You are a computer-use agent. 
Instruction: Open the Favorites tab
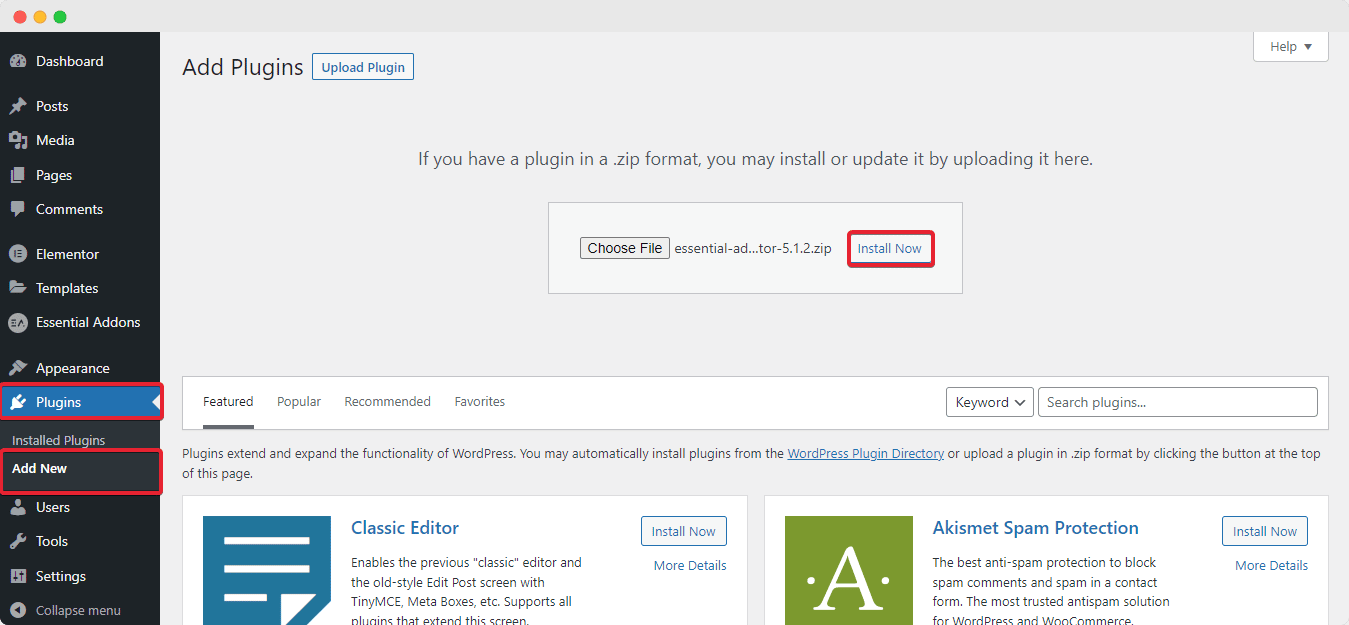479,401
